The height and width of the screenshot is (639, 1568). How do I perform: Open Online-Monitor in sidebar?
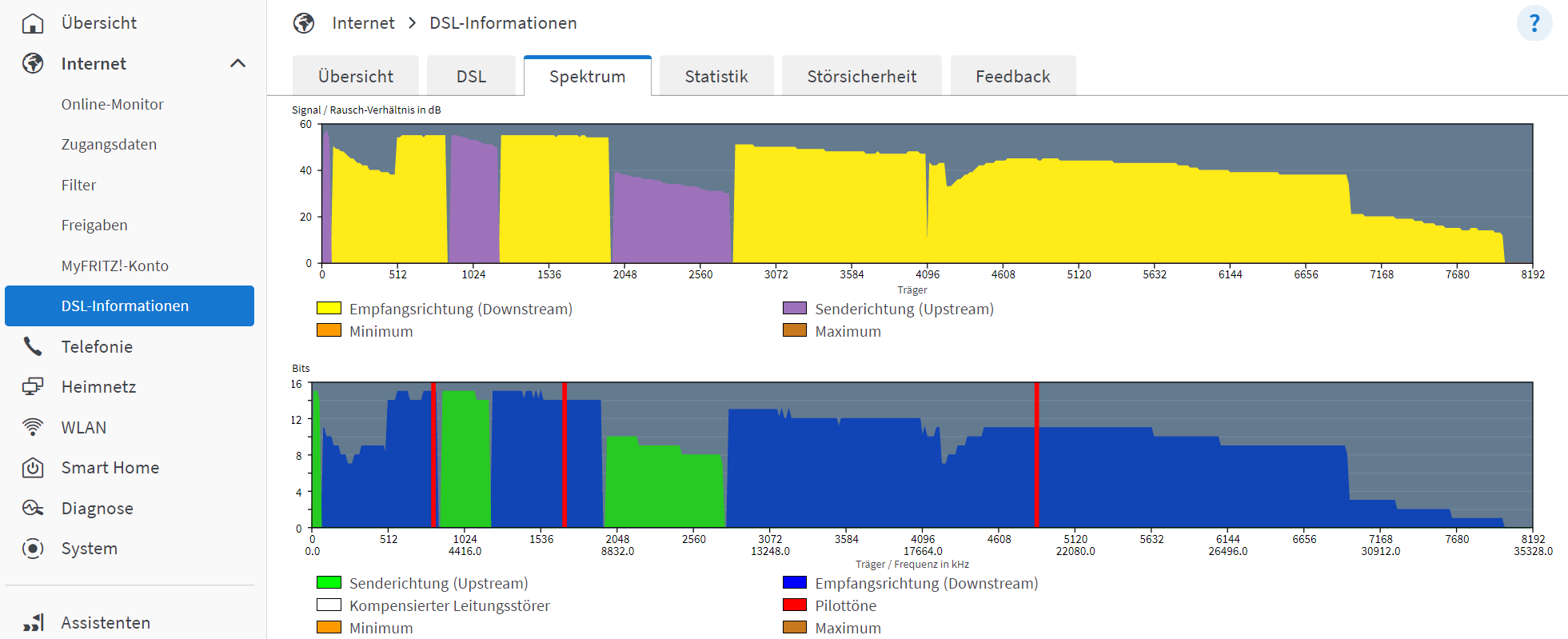pos(113,104)
